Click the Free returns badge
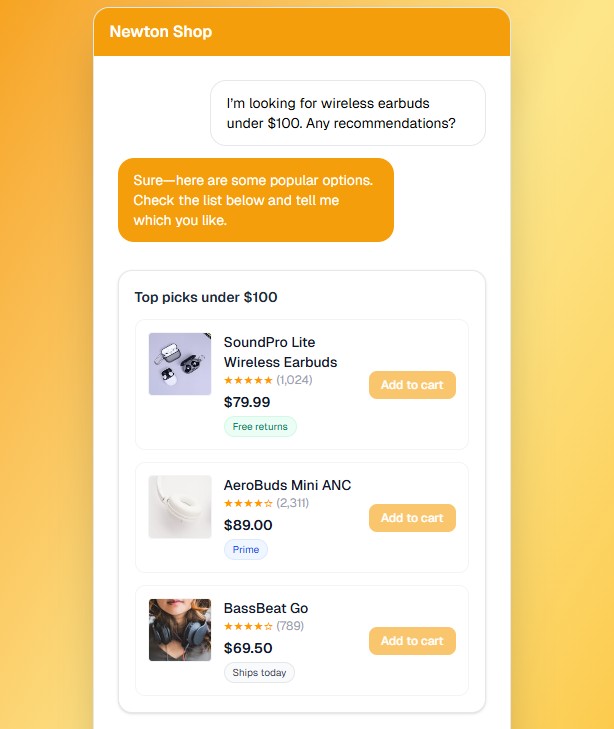 [260, 427]
